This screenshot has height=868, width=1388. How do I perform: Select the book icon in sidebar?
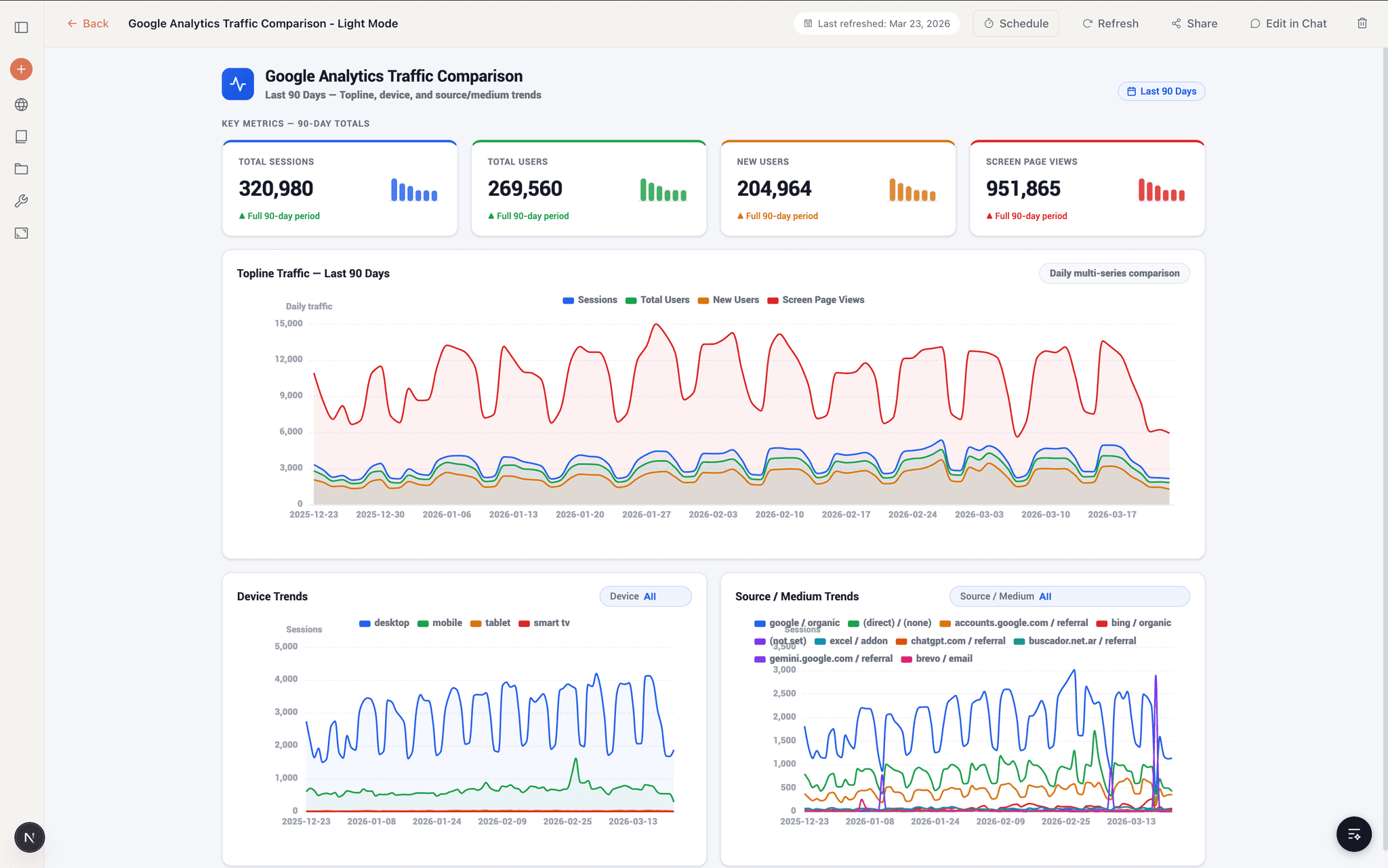[21, 136]
